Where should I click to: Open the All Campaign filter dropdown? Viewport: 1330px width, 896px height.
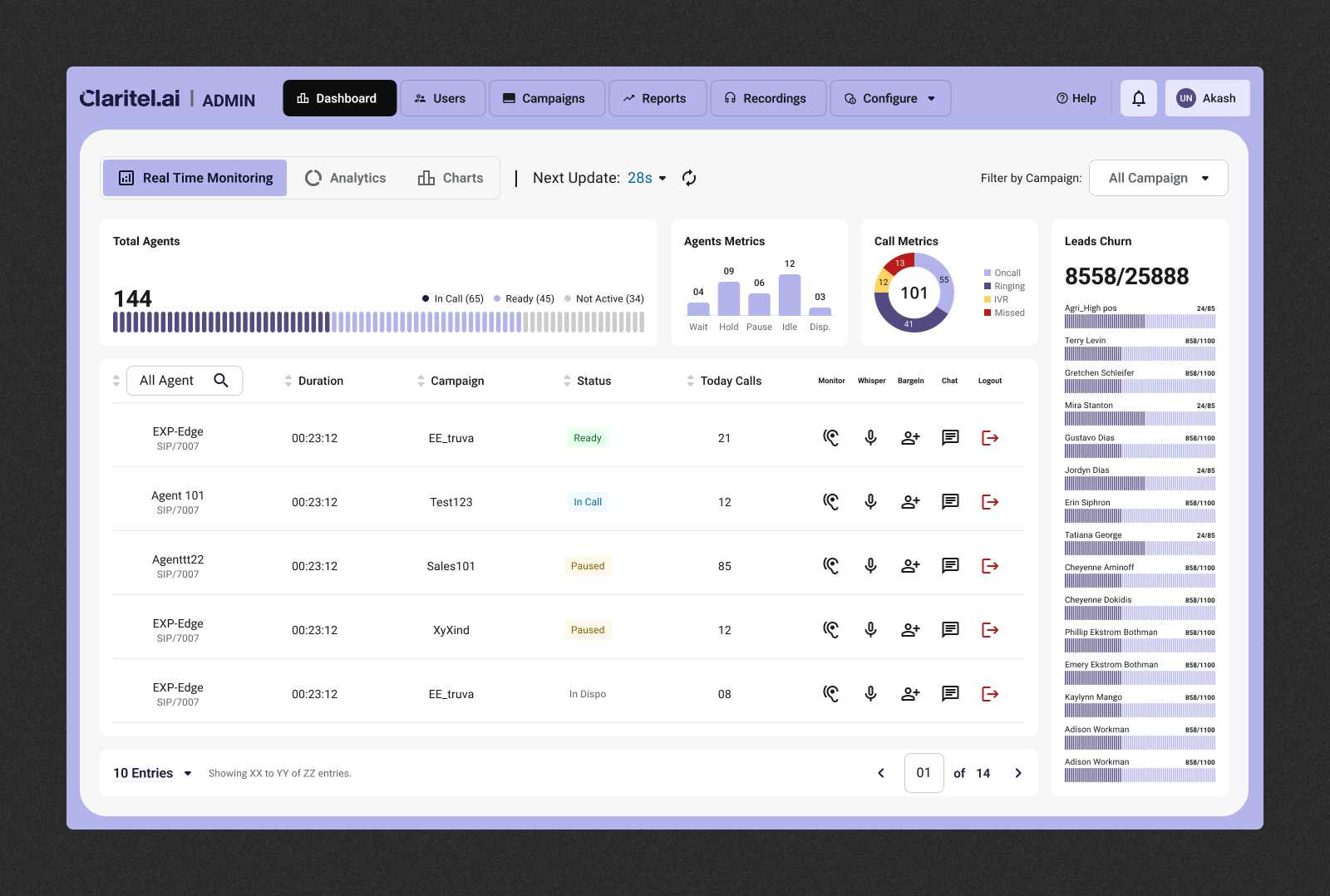click(x=1158, y=177)
